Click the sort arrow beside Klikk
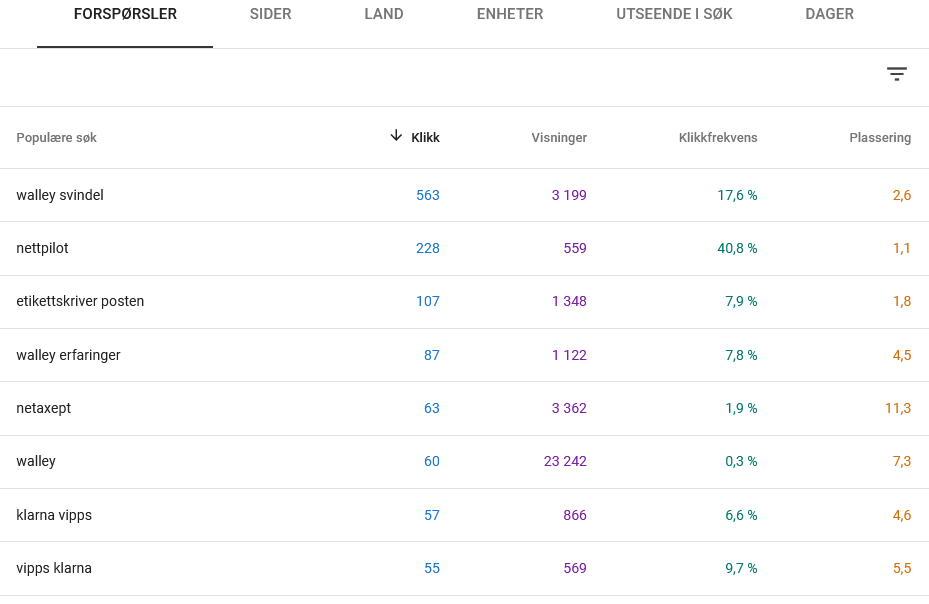The height and width of the screenshot is (604, 929). click(x=396, y=136)
